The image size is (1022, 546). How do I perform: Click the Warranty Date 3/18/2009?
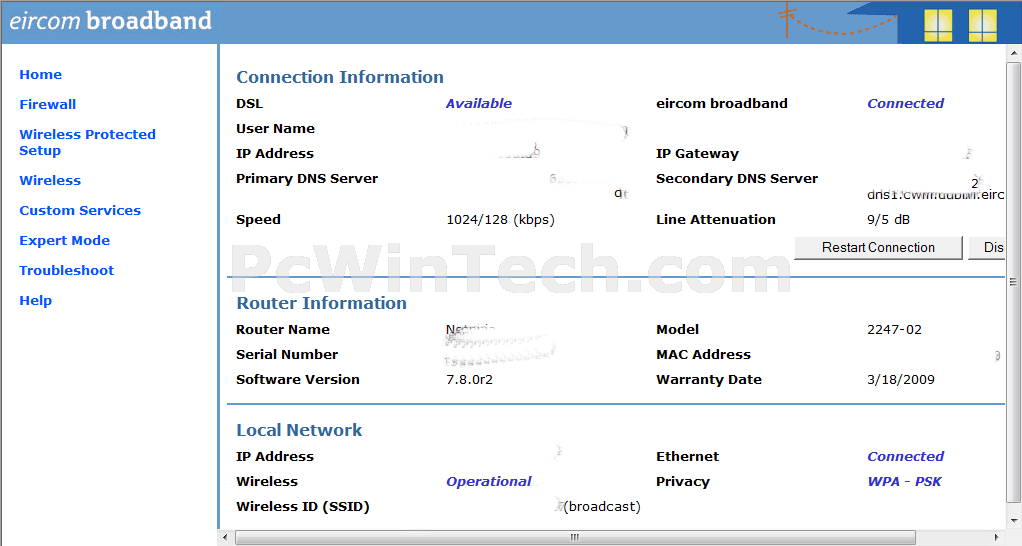(901, 380)
